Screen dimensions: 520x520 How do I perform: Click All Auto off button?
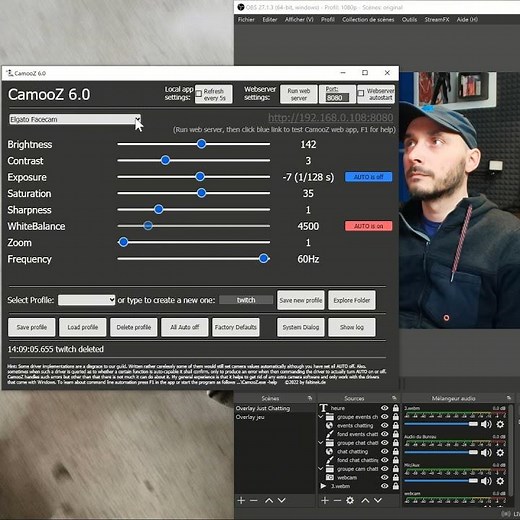185,327
